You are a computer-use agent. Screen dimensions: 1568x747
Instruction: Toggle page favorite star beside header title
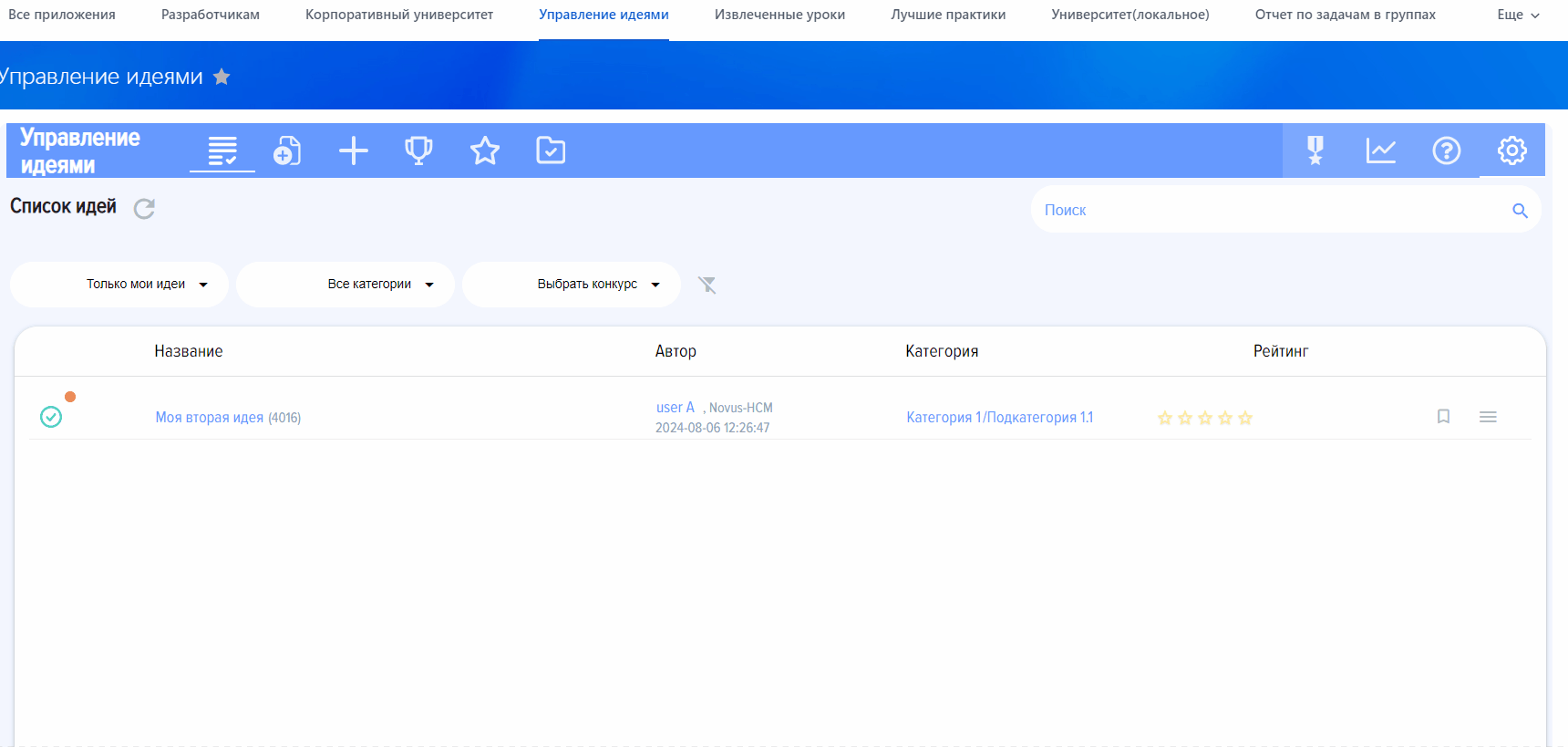[222, 77]
